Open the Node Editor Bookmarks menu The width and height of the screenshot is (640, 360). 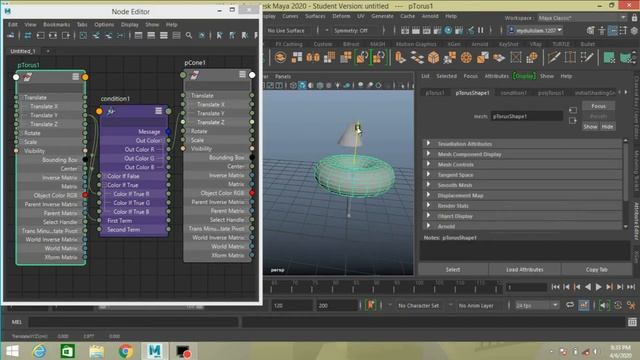click(56, 24)
